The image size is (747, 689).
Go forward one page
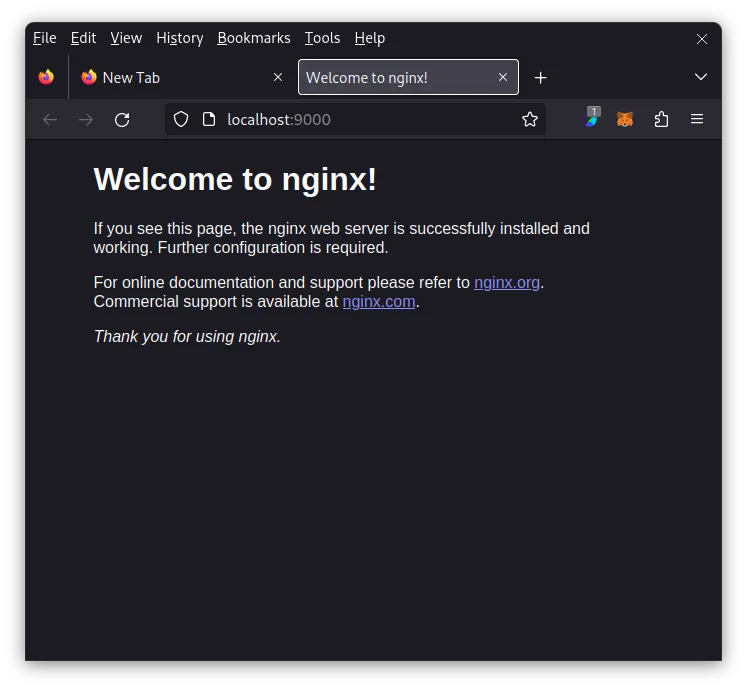(x=86, y=120)
